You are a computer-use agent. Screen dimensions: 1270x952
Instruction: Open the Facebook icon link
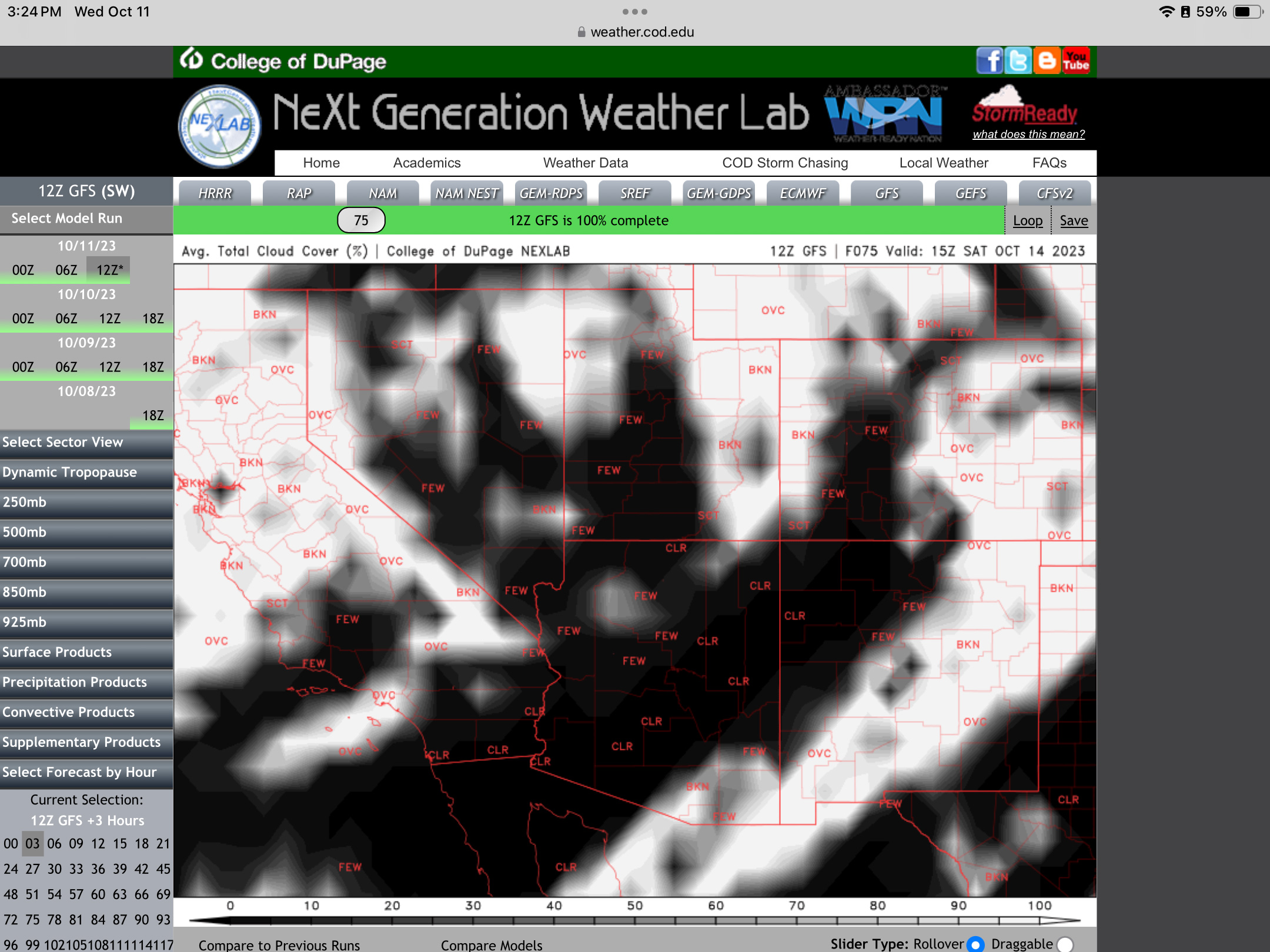[x=990, y=61]
